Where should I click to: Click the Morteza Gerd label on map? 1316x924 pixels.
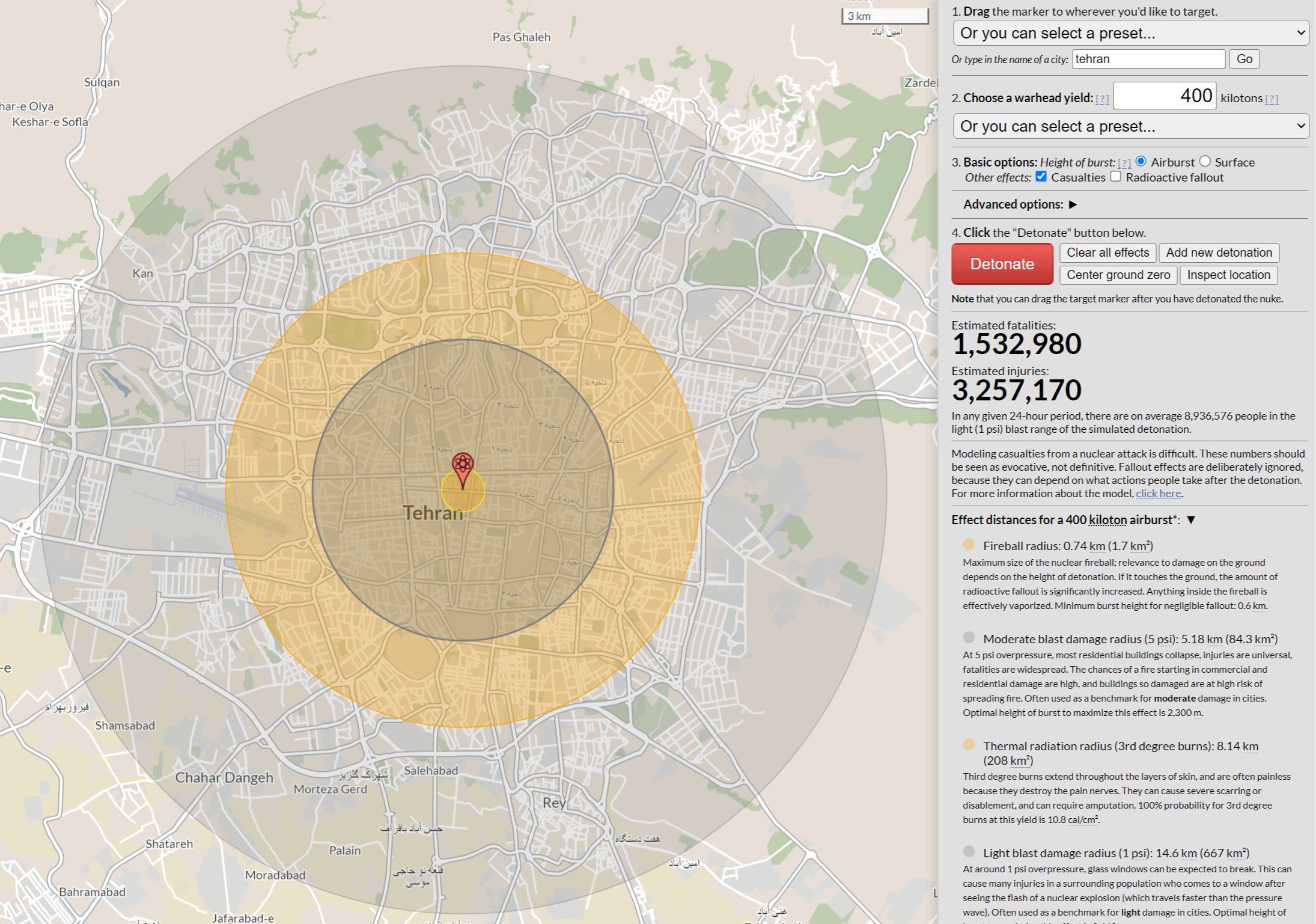[x=330, y=789]
